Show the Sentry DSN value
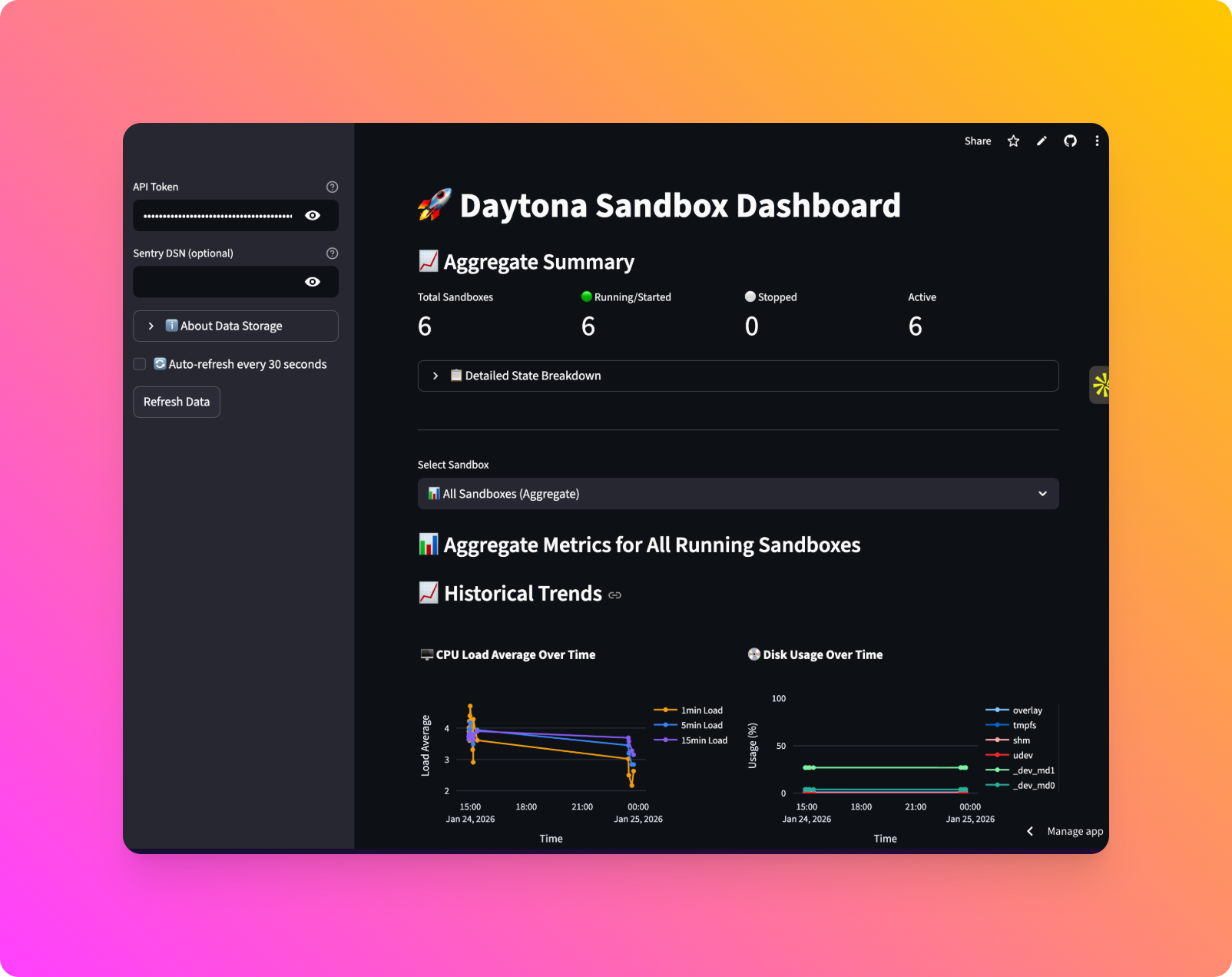The height and width of the screenshot is (977, 1232). [313, 282]
